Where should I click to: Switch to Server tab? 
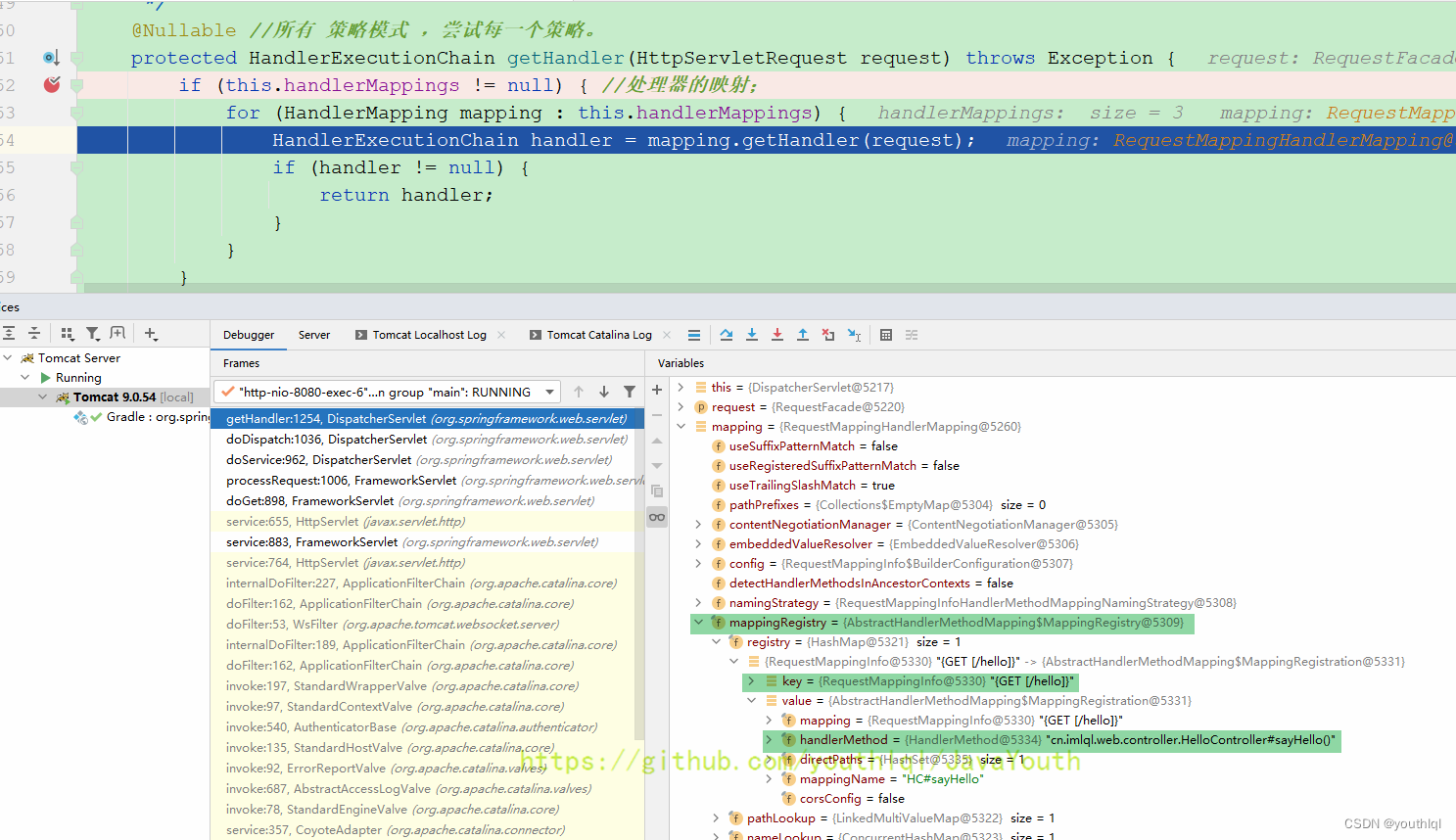[314, 335]
